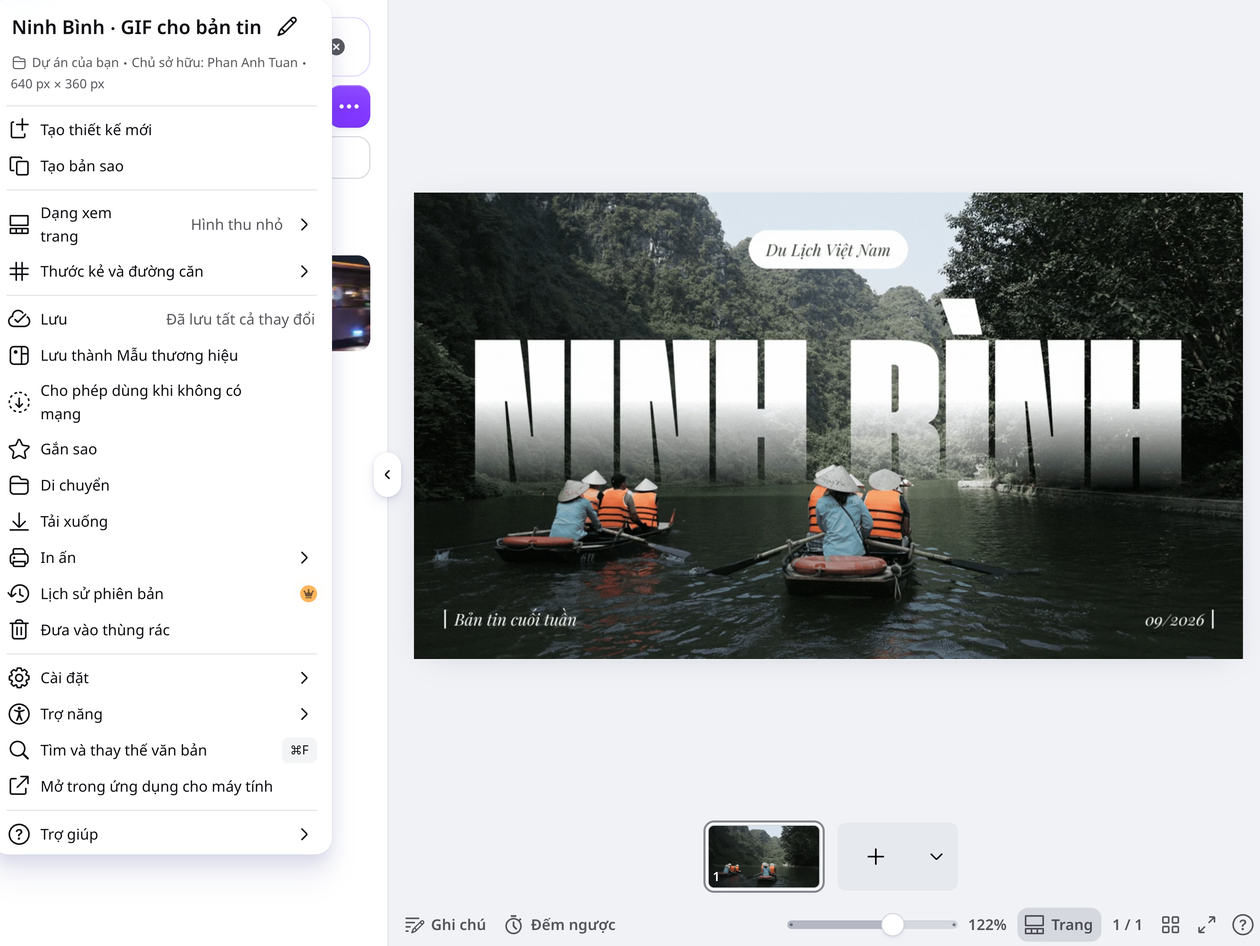Click the 09/2026 date text on canvas

1175,620
